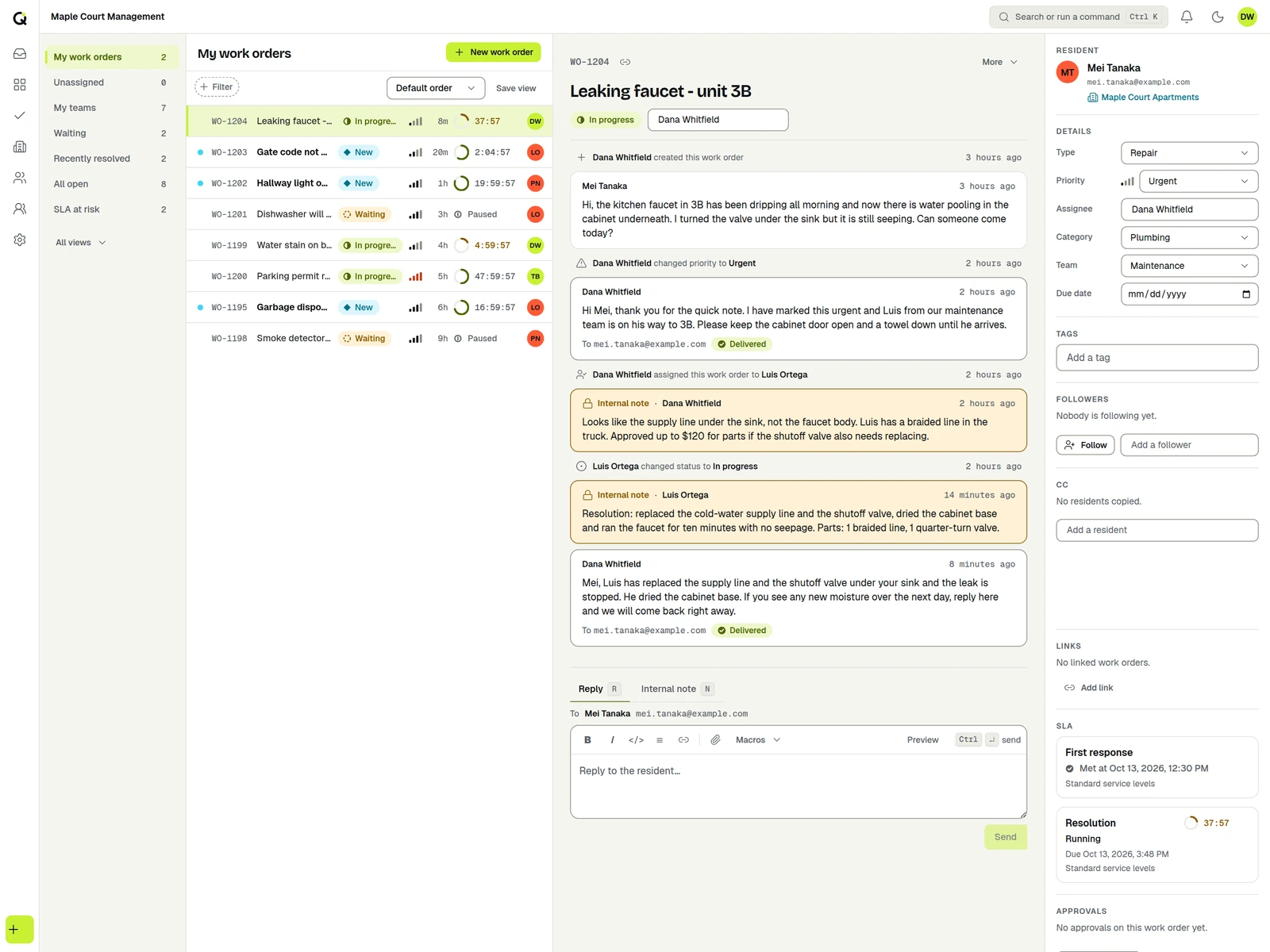Screen dimensions: 1270x952
Task: Click the Filter button
Action: [x=217, y=87]
